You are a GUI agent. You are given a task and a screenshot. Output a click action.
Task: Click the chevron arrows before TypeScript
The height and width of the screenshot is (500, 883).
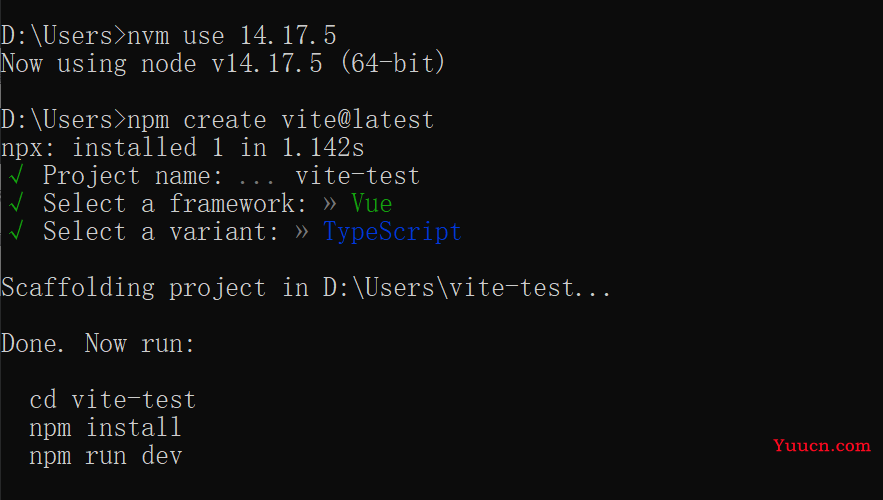pos(302,231)
